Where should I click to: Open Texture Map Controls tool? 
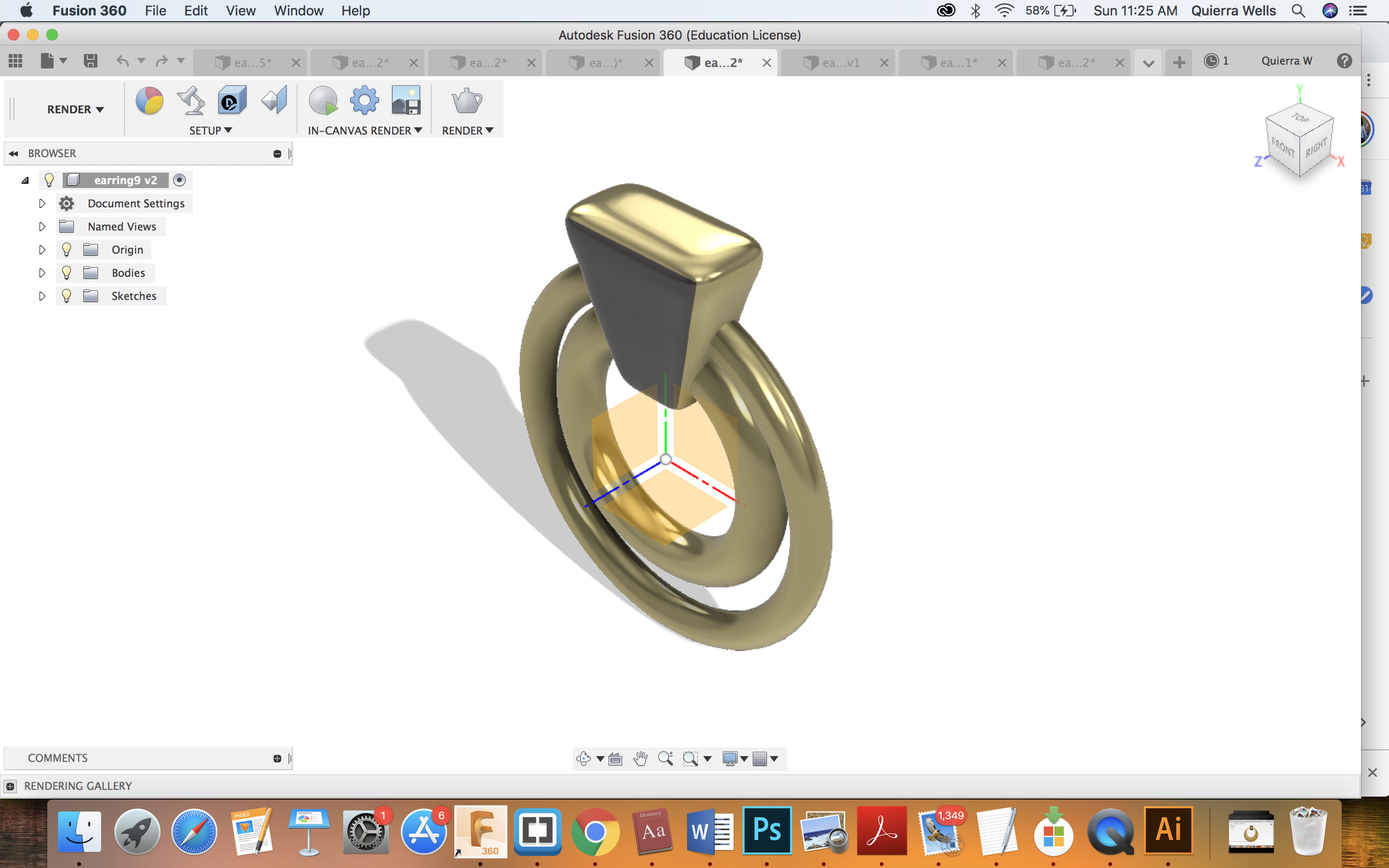tap(274, 101)
